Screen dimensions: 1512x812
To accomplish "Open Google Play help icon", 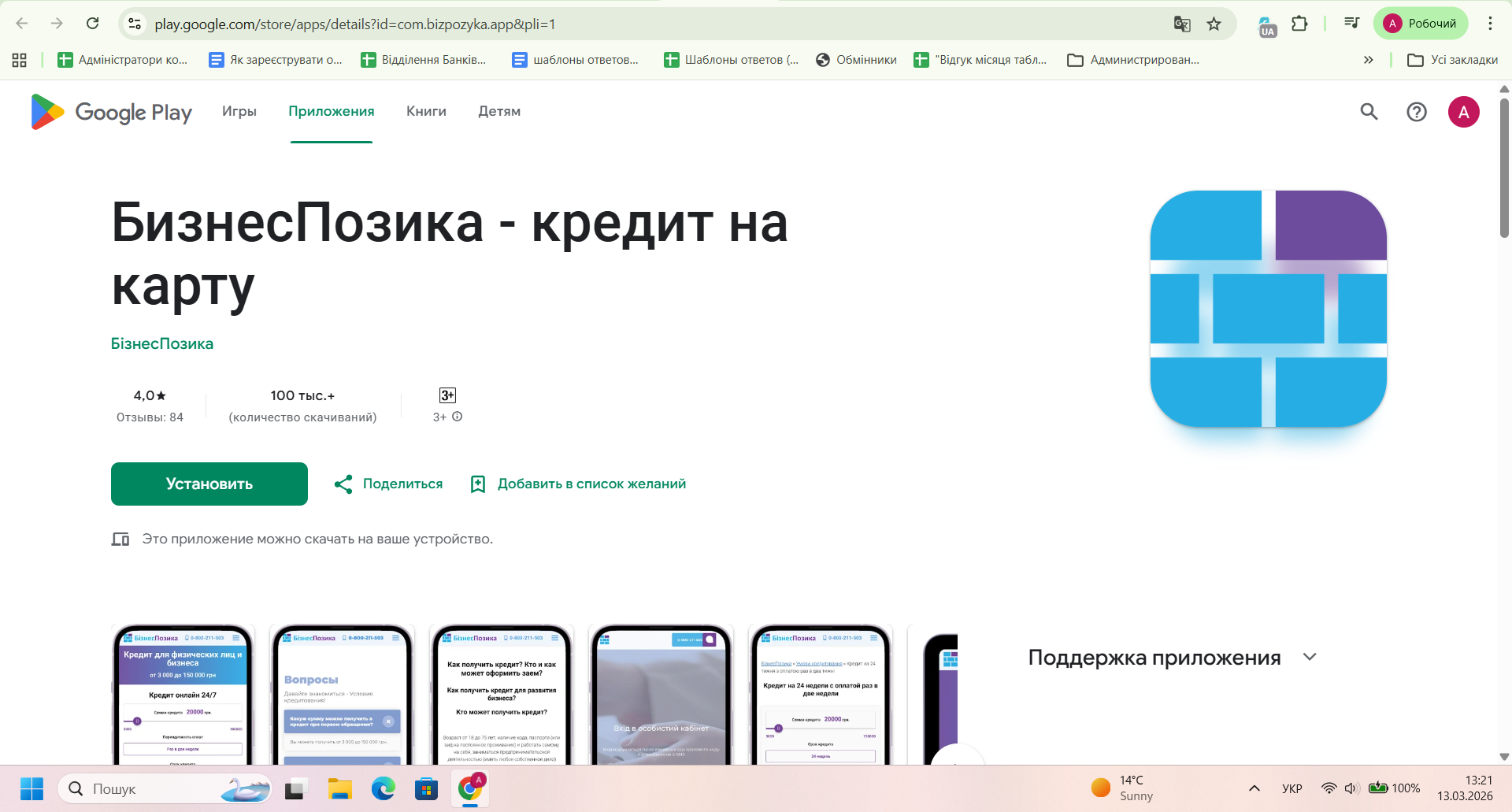I will click(x=1417, y=112).
